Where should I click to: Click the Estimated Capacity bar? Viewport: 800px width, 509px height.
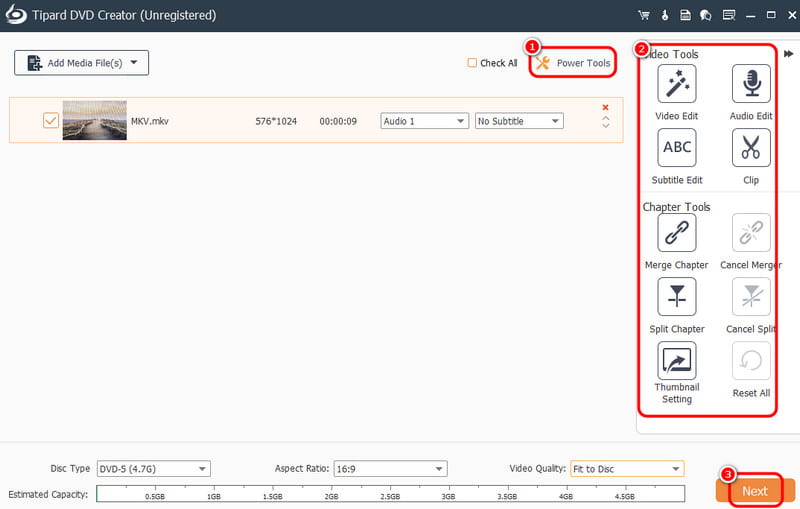click(x=390, y=494)
